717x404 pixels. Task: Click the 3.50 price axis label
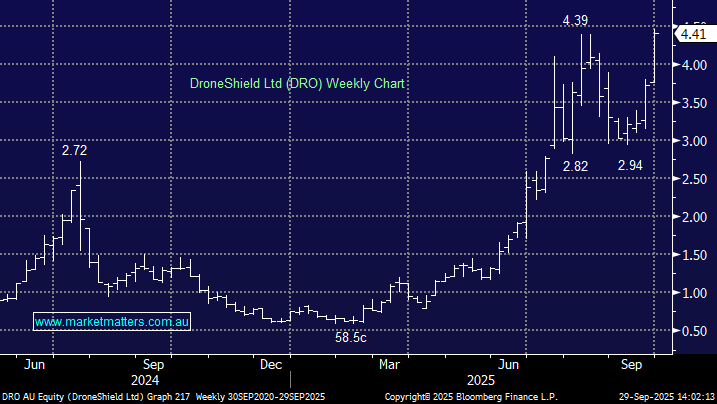(x=694, y=103)
